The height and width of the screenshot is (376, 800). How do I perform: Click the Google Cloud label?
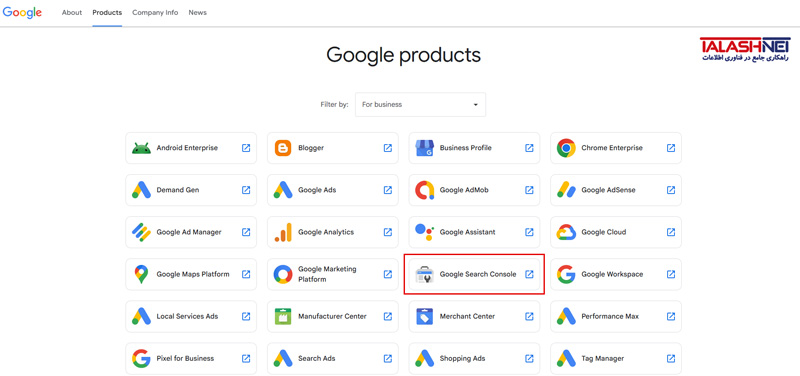(604, 232)
